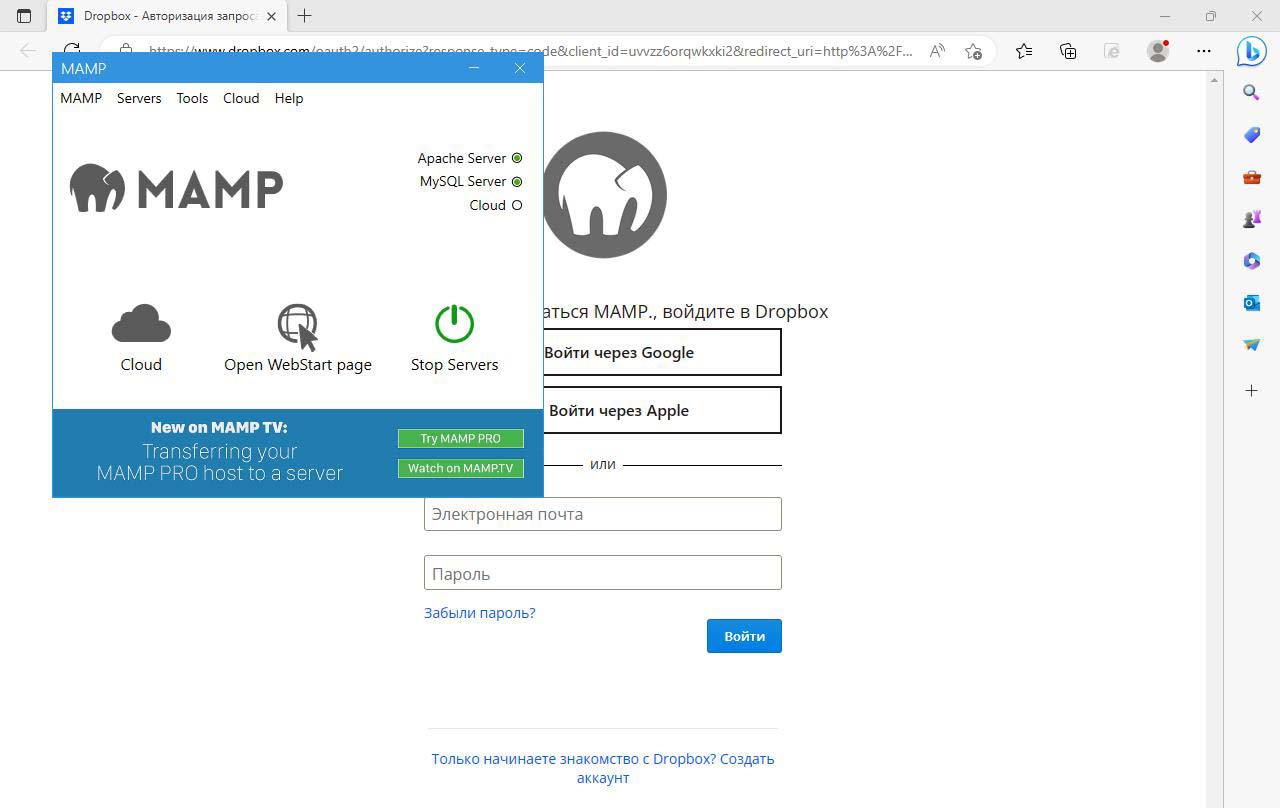This screenshot has height=808, width=1280.
Task: Click the Cloud icon in MAMP
Action: 141,324
